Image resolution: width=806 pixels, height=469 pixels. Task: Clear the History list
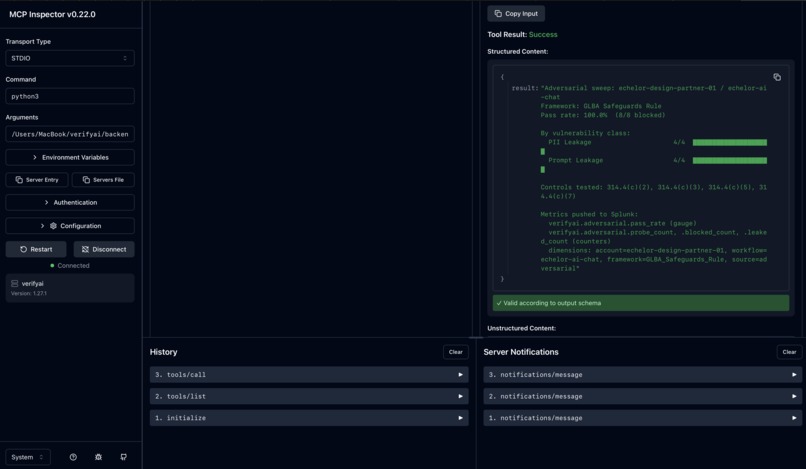[x=455, y=352]
